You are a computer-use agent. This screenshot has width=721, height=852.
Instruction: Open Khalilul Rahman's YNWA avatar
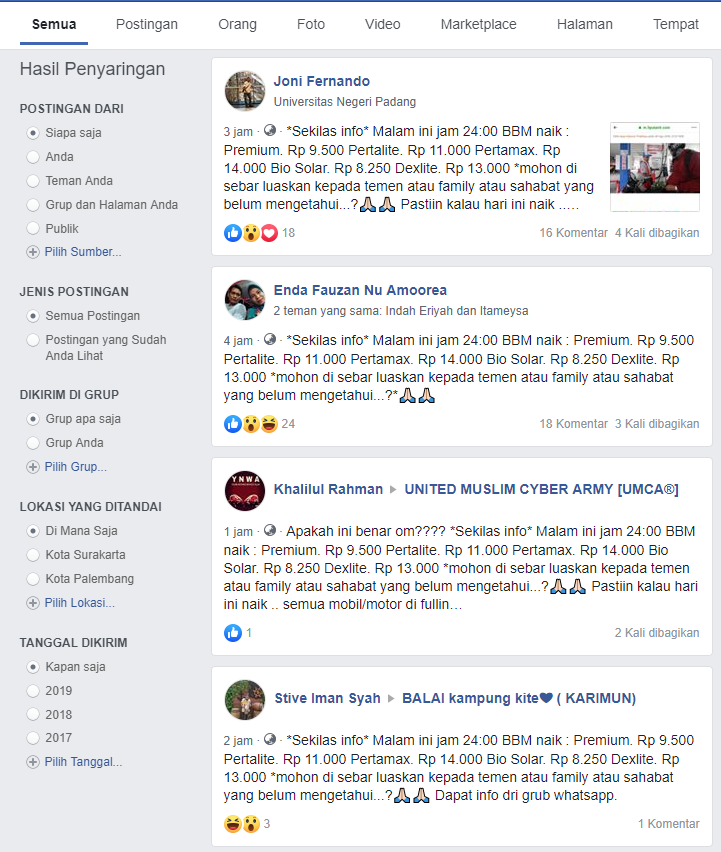coord(244,491)
